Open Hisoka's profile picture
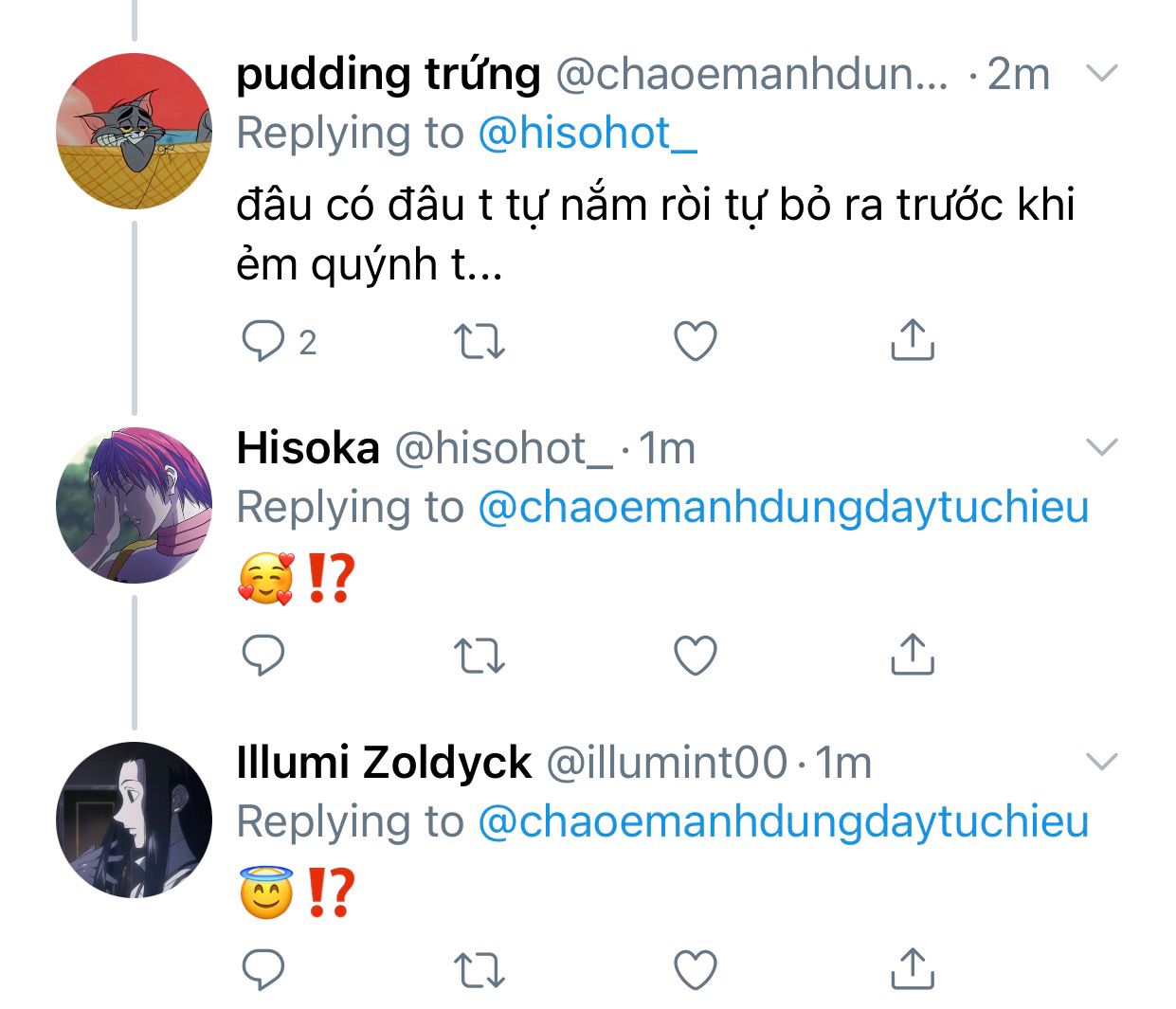The width and height of the screenshot is (1176, 1009). tap(134, 504)
